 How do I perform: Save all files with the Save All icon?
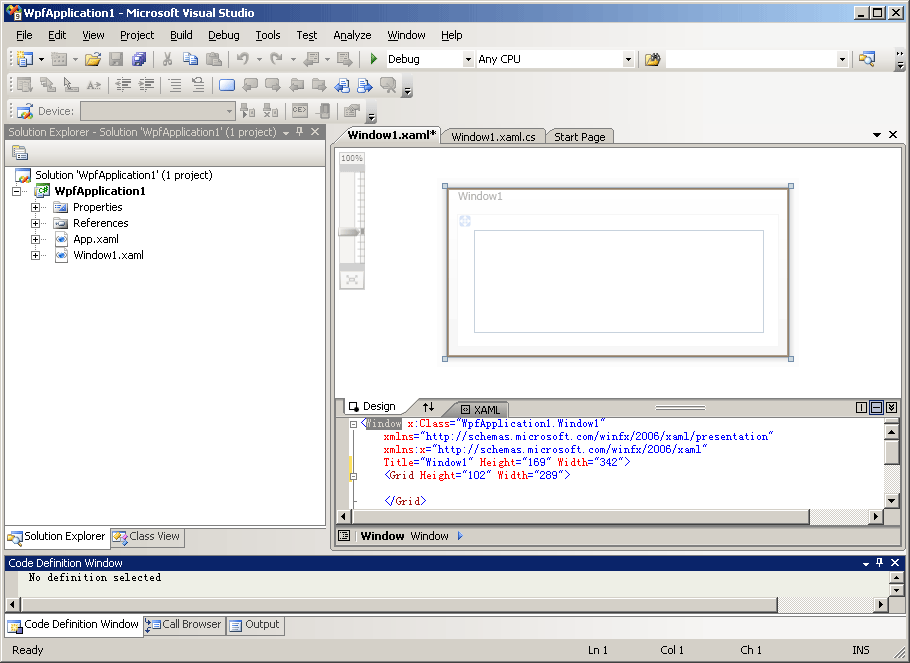[x=139, y=59]
